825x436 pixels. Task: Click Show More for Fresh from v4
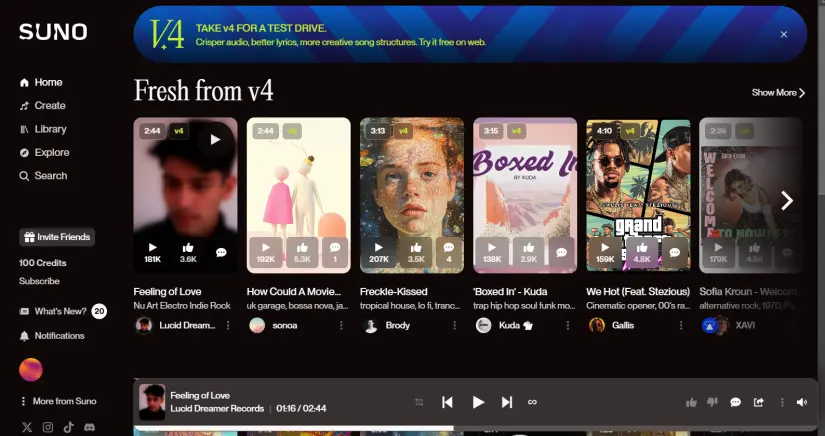coord(778,93)
